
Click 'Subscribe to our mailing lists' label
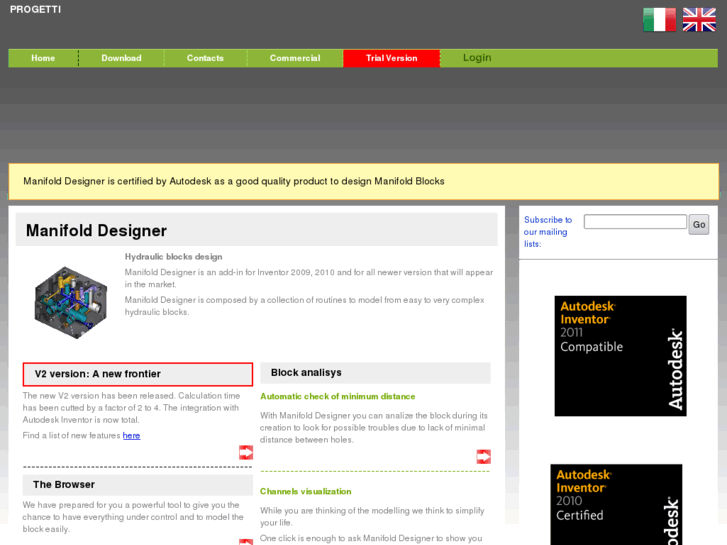click(x=548, y=231)
